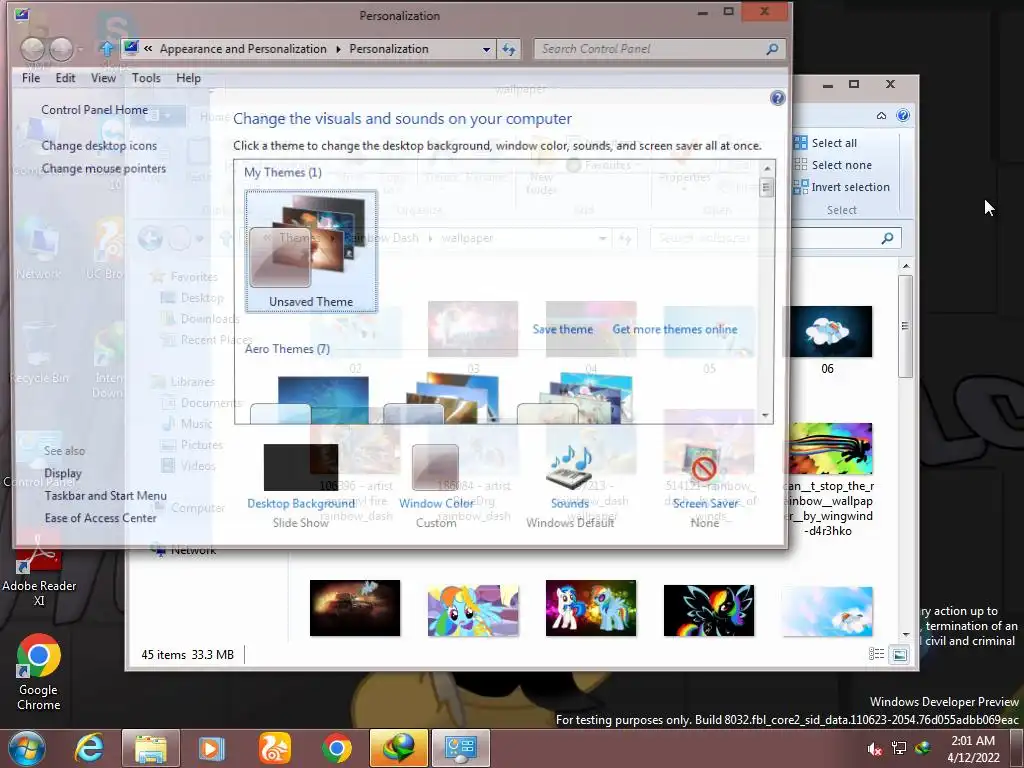Viewport: 1024px width, 768px height.
Task: Open Google Chrome desktop shortcut
Action: (39, 671)
